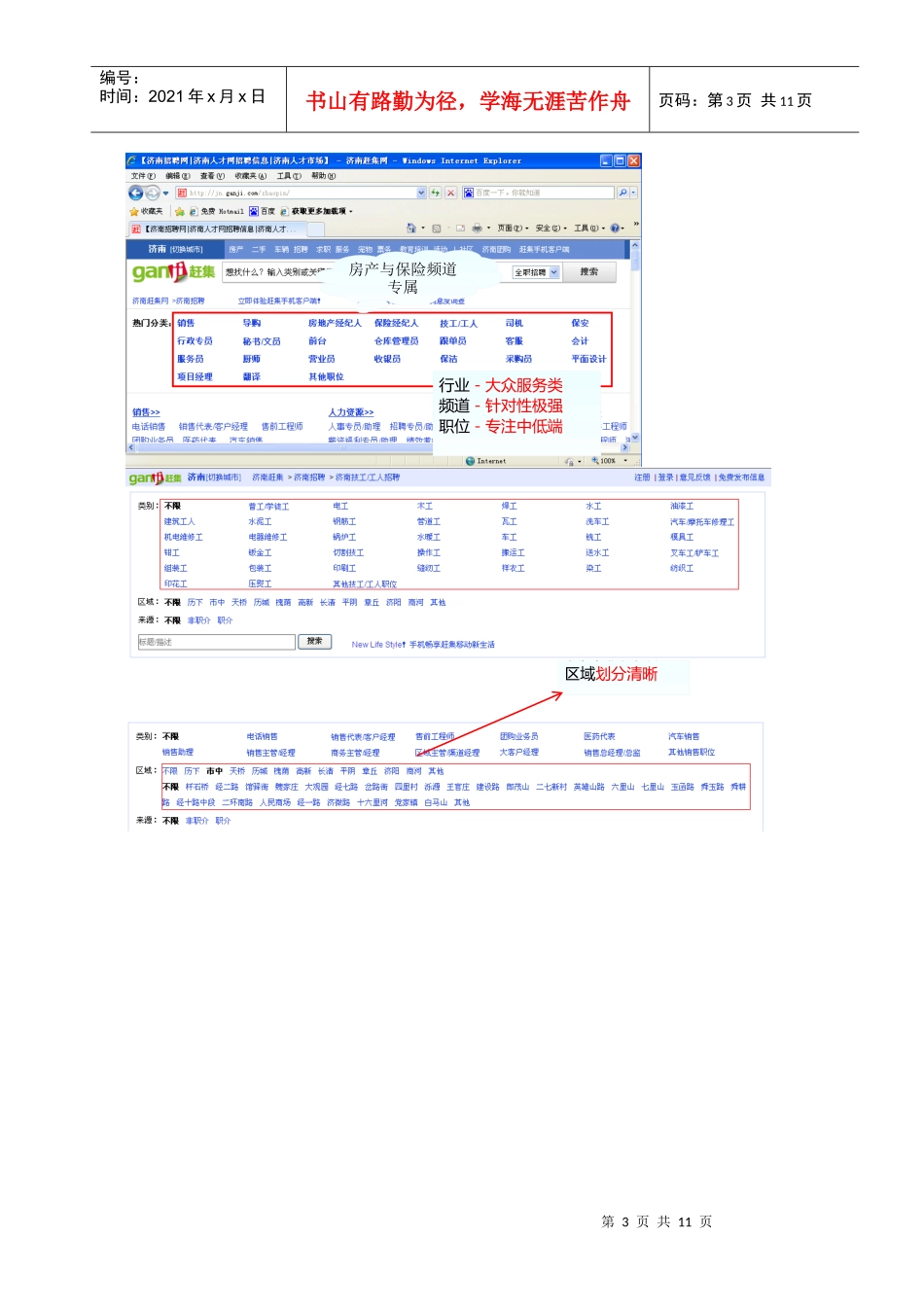Click the 电工 job category link
Viewport: 924px width, 1307px height.
(x=340, y=507)
